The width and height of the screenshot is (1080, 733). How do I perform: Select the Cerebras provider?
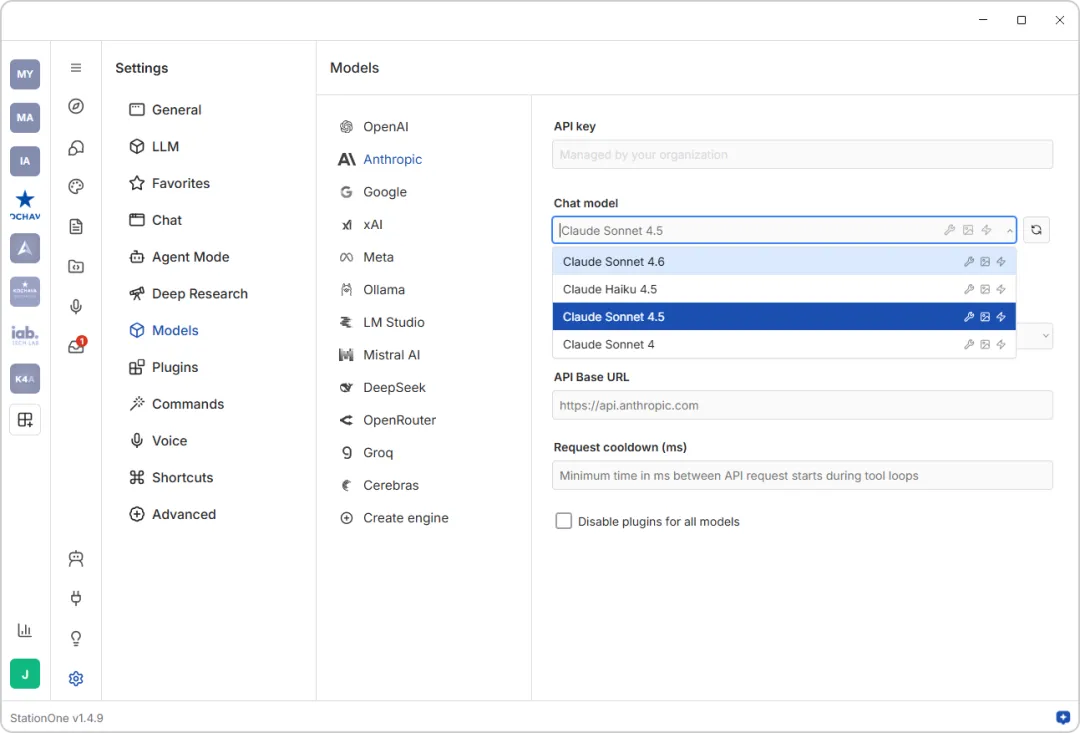click(x=380, y=486)
